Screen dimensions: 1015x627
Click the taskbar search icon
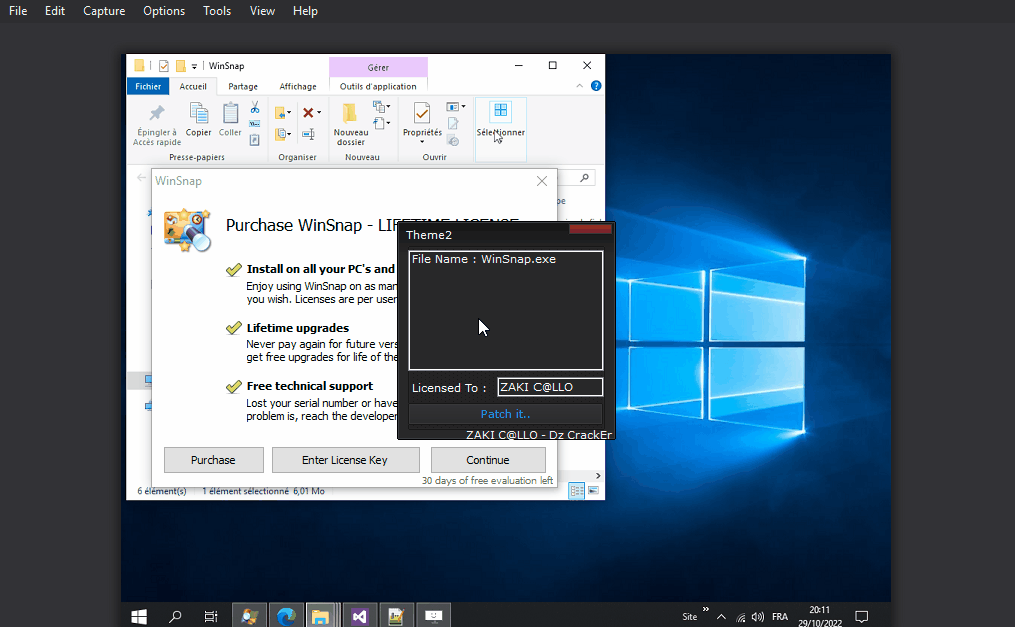175,616
